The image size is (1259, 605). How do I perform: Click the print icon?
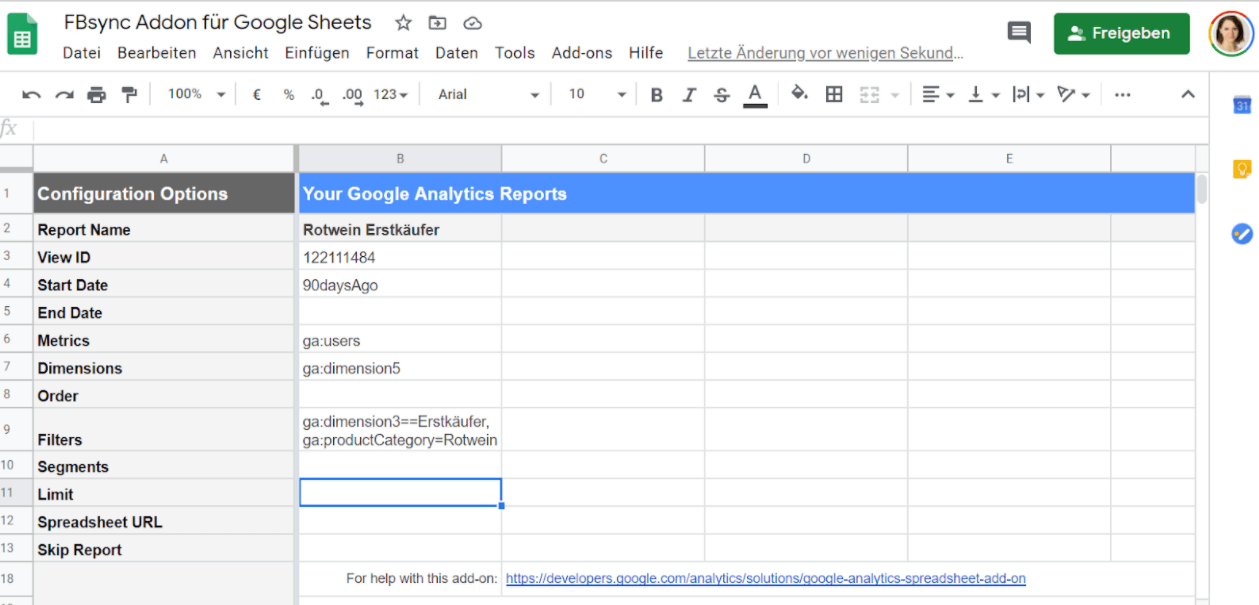[x=96, y=95]
